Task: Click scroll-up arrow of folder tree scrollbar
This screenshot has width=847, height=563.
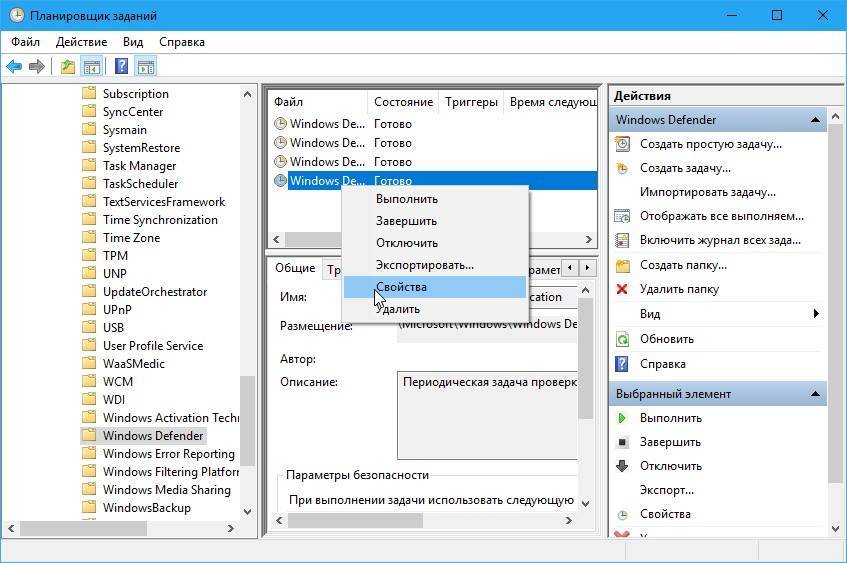Action: tap(247, 94)
